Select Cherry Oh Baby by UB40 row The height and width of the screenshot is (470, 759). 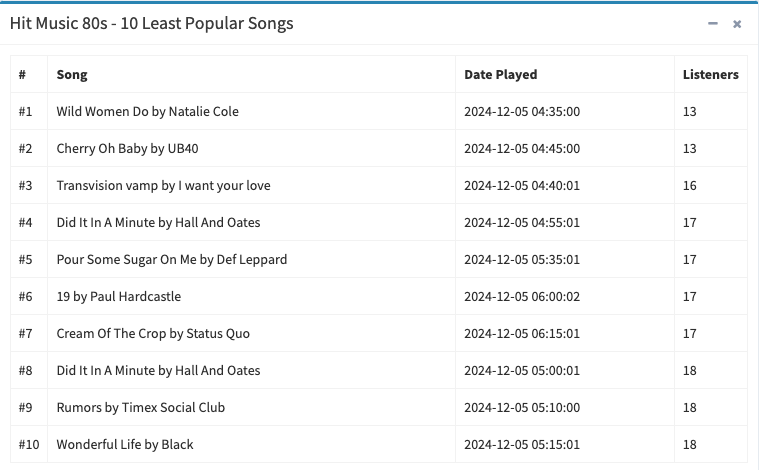click(379, 148)
